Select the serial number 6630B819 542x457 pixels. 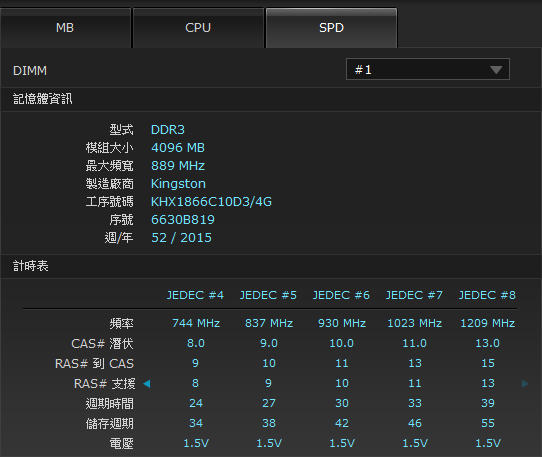(x=183, y=220)
